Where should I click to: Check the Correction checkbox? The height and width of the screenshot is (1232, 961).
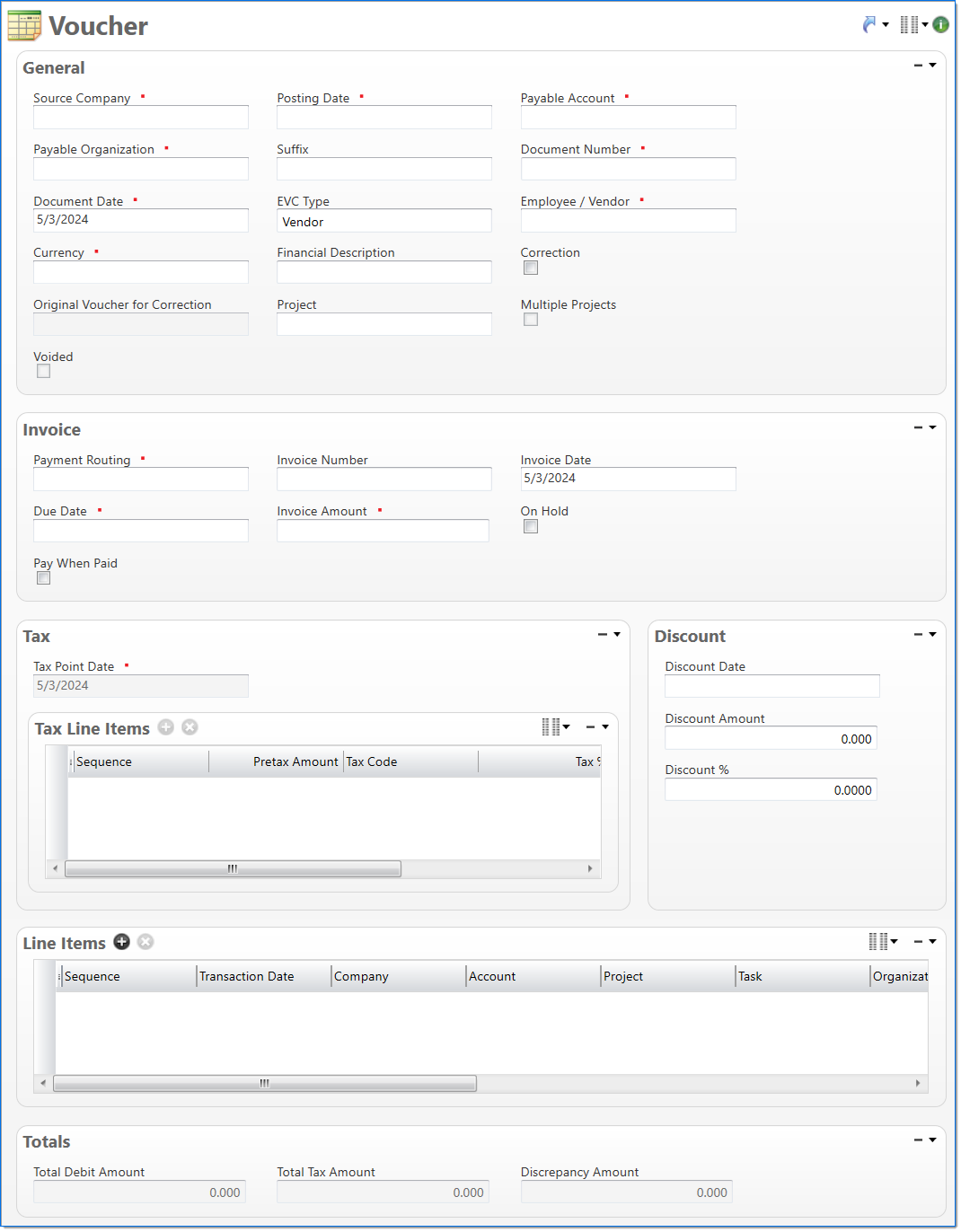point(531,268)
